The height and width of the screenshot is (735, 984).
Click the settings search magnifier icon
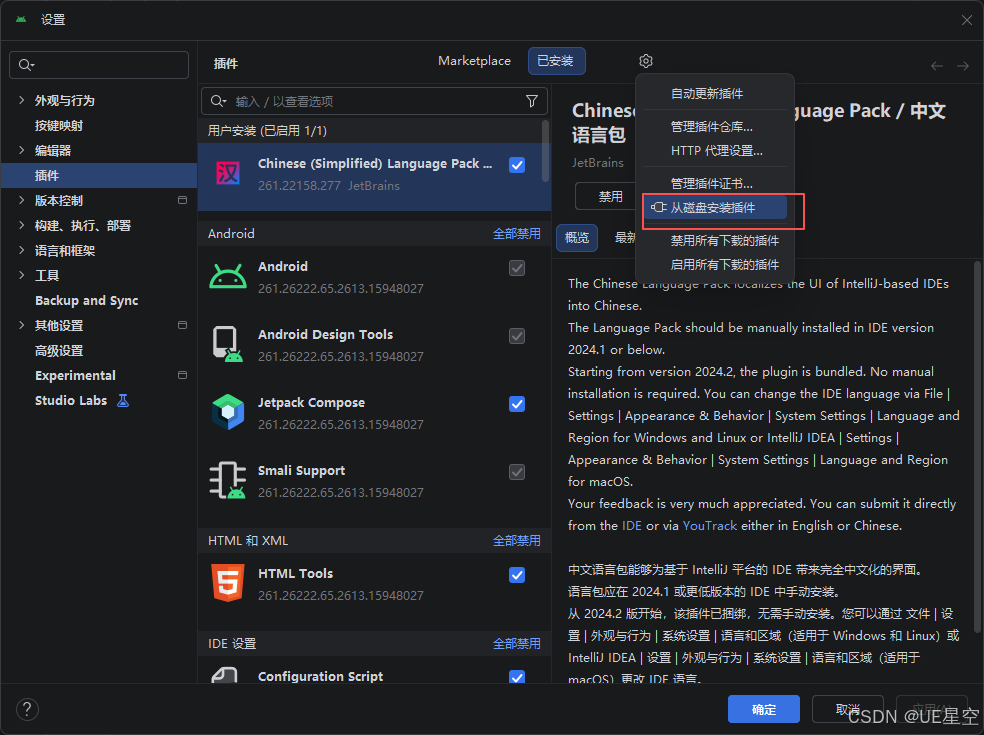pyautogui.click(x=26, y=65)
